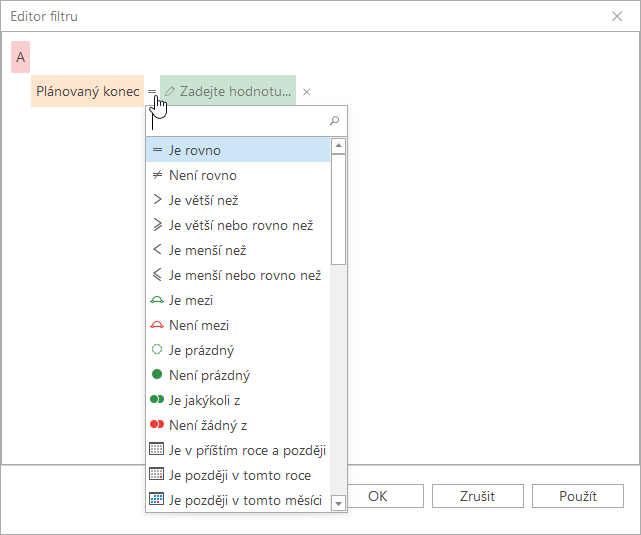Choose 'Není rovno' operator option
The height and width of the screenshot is (535, 641).
pyautogui.click(x=238, y=175)
